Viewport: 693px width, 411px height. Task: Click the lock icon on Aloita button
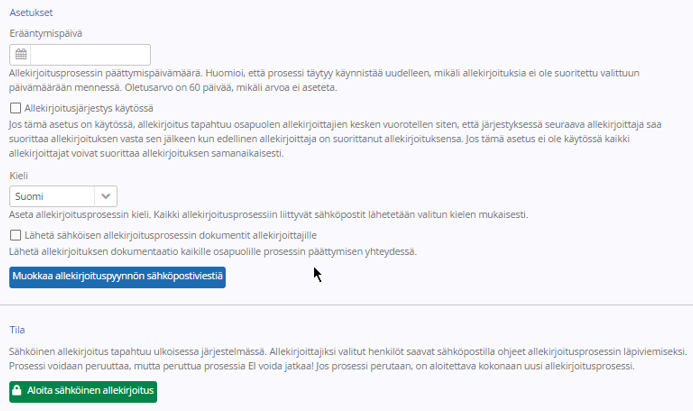click(x=17, y=390)
